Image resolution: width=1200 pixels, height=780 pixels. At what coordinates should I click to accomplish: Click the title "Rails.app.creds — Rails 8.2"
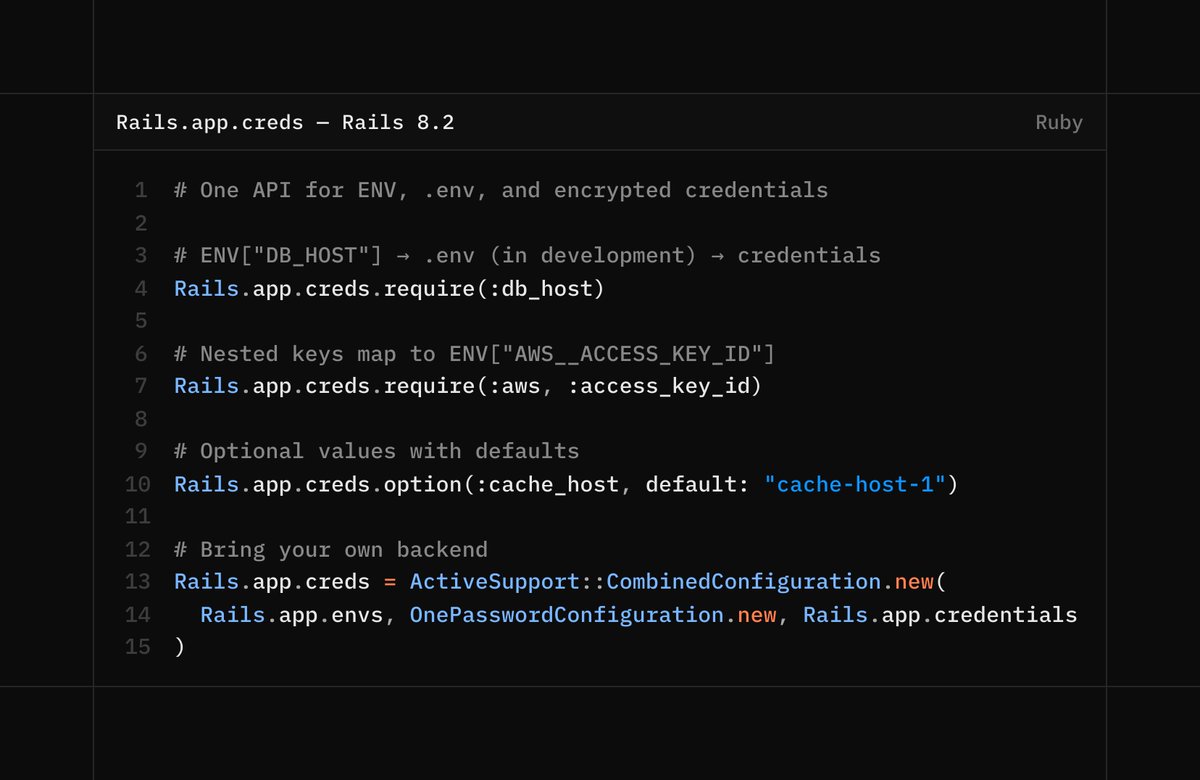tap(285, 123)
